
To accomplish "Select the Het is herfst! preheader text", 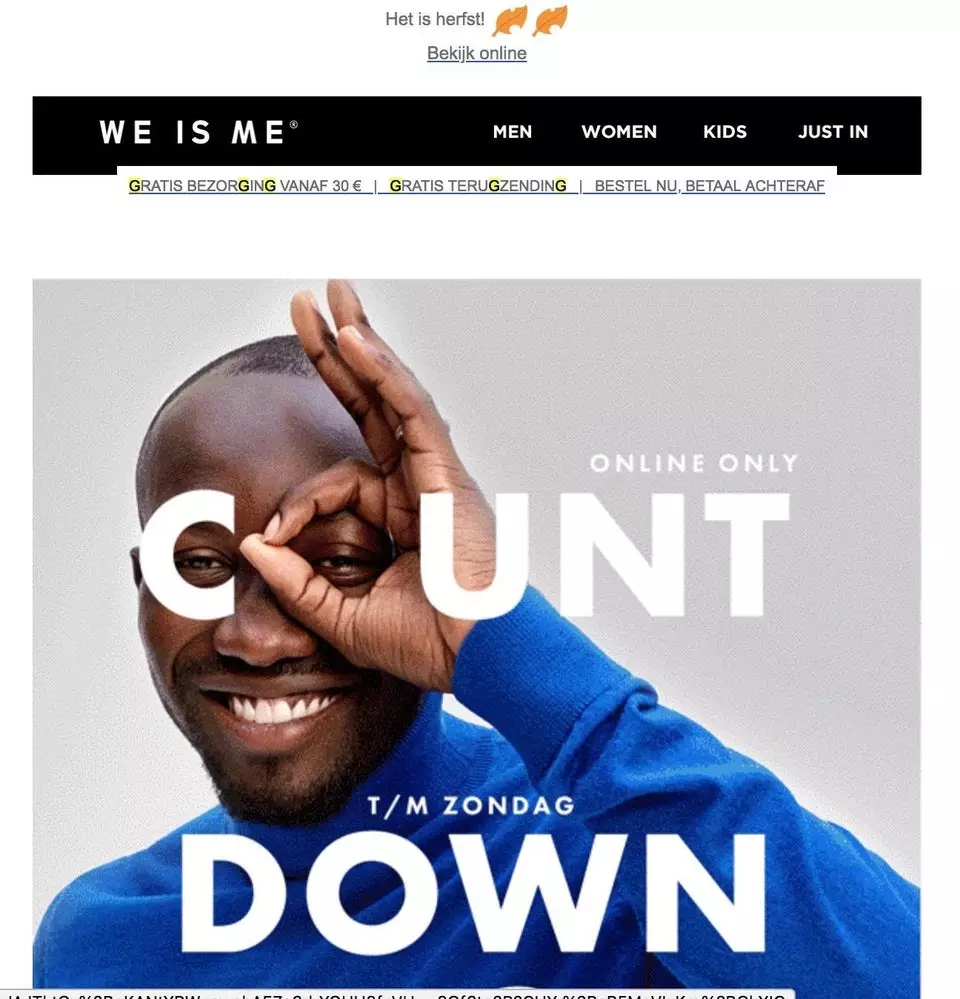I will pyautogui.click(x=435, y=19).
